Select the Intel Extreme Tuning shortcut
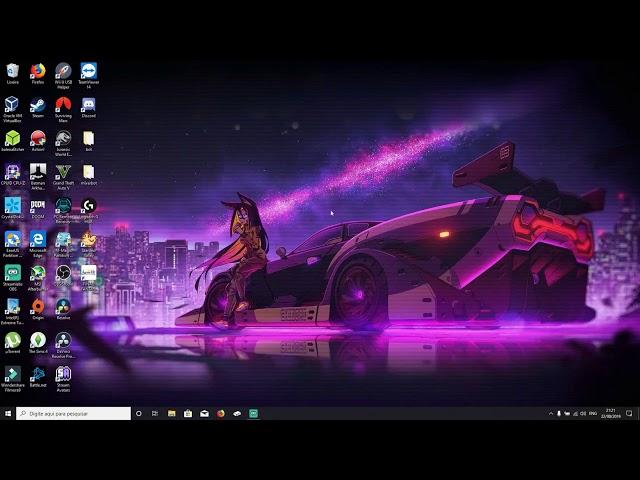This screenshot has width=640, height=480. click(x=13, y=311)
